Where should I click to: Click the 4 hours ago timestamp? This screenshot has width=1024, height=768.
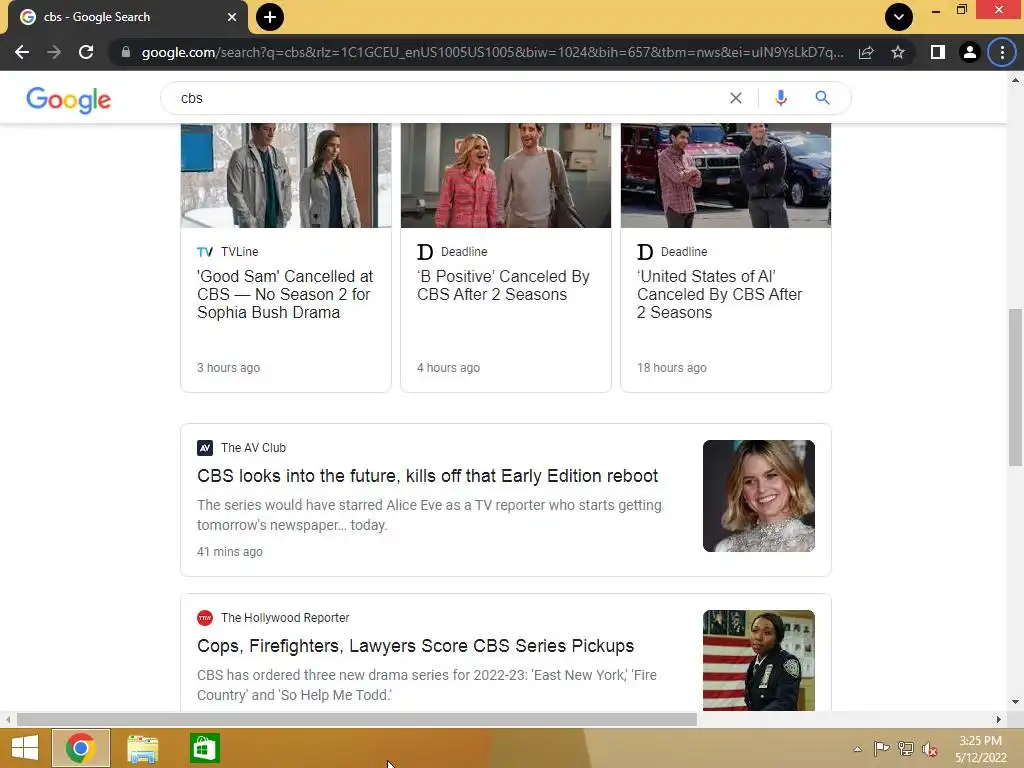pos(449,368)
